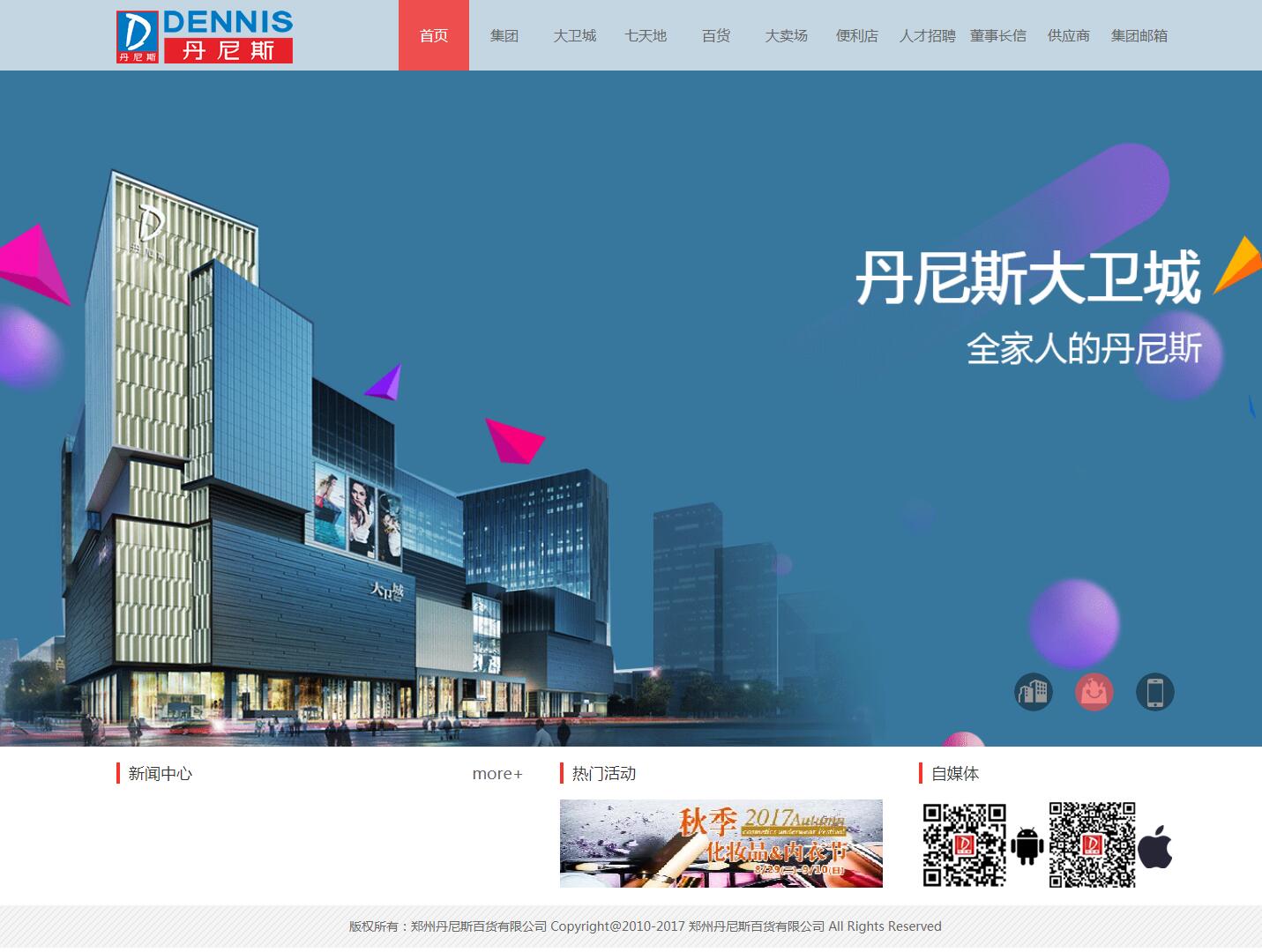Open the Android app QR code
1262x952 pixels.
[x=965, y=844]
